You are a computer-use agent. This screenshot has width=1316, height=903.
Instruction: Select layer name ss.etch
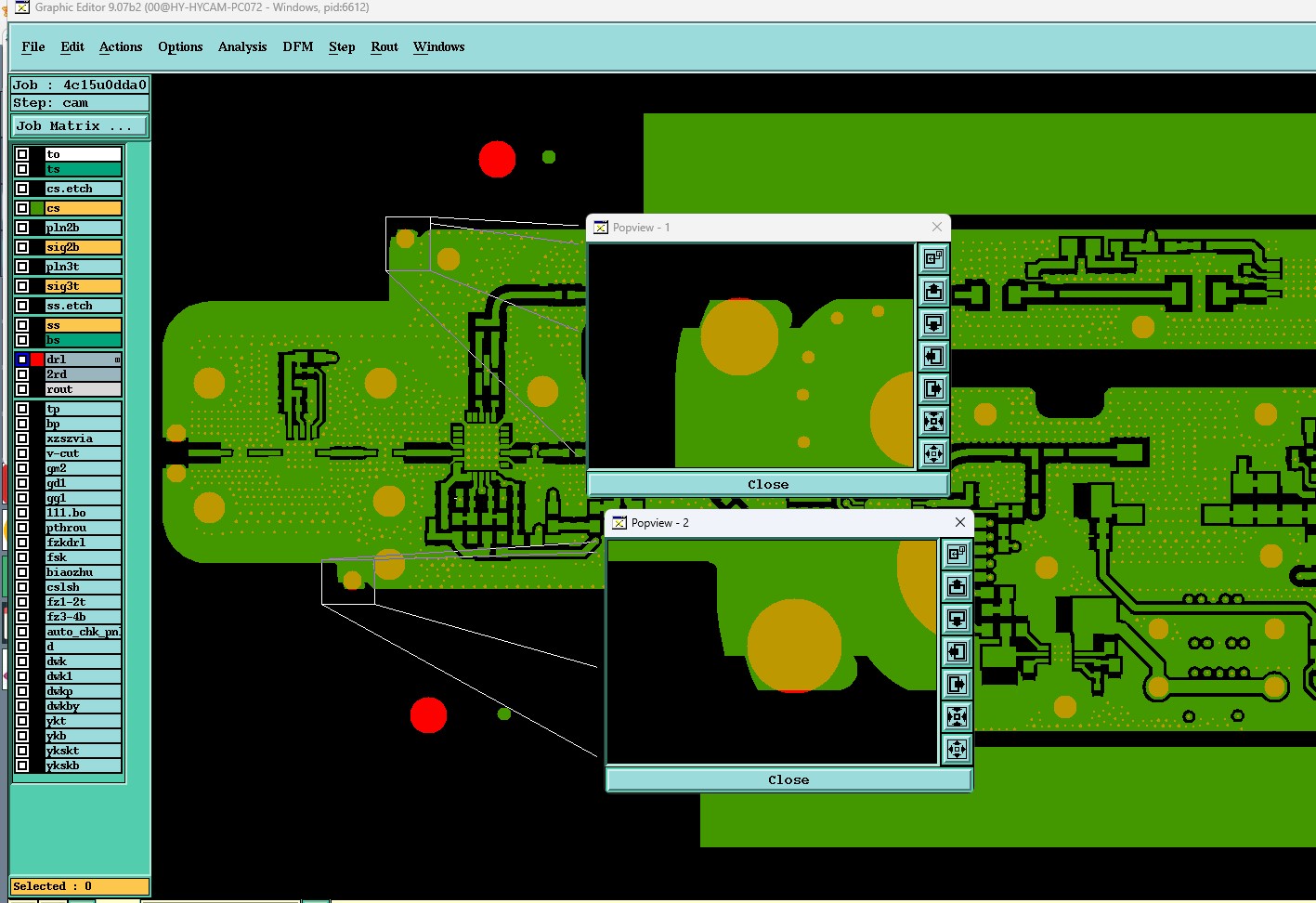tap(84, 306)
